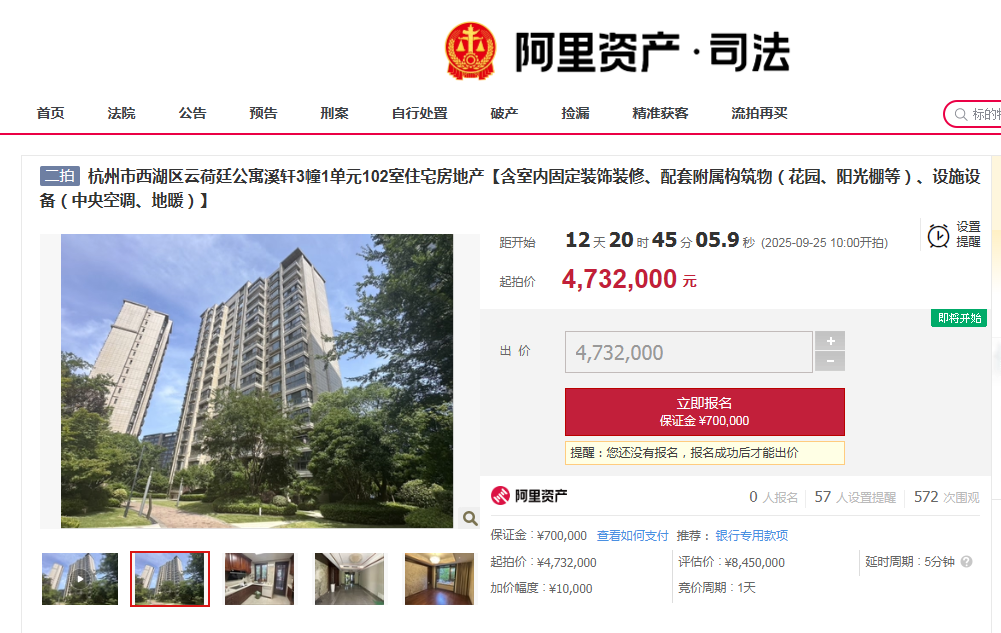Click the 立即报名 registration button
The image size is (1001, 633).
pos(705,412)
